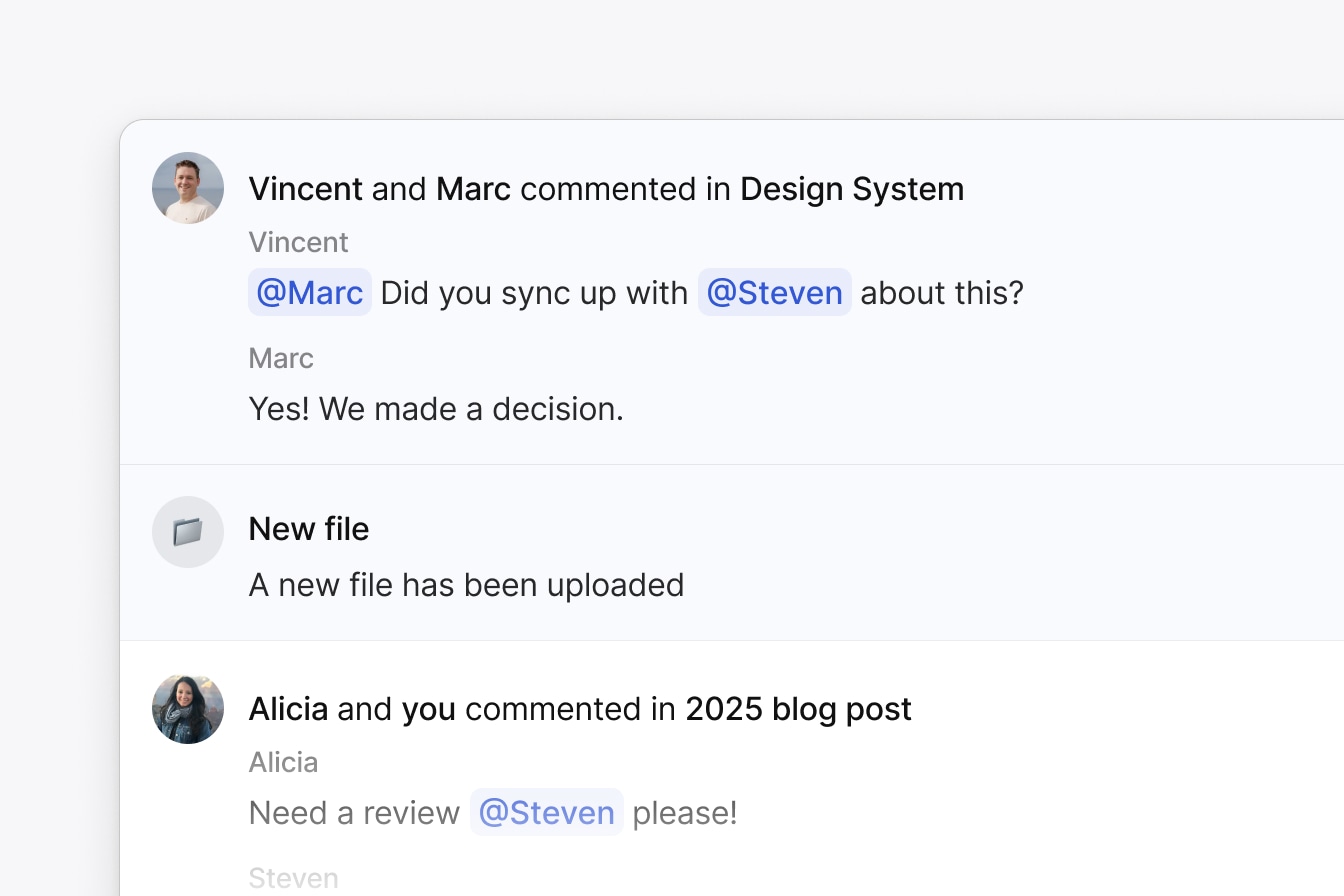Viewport: 1344px width, 896px height.
Task: Click the Design System project title
Action: [x=851, y=188]
